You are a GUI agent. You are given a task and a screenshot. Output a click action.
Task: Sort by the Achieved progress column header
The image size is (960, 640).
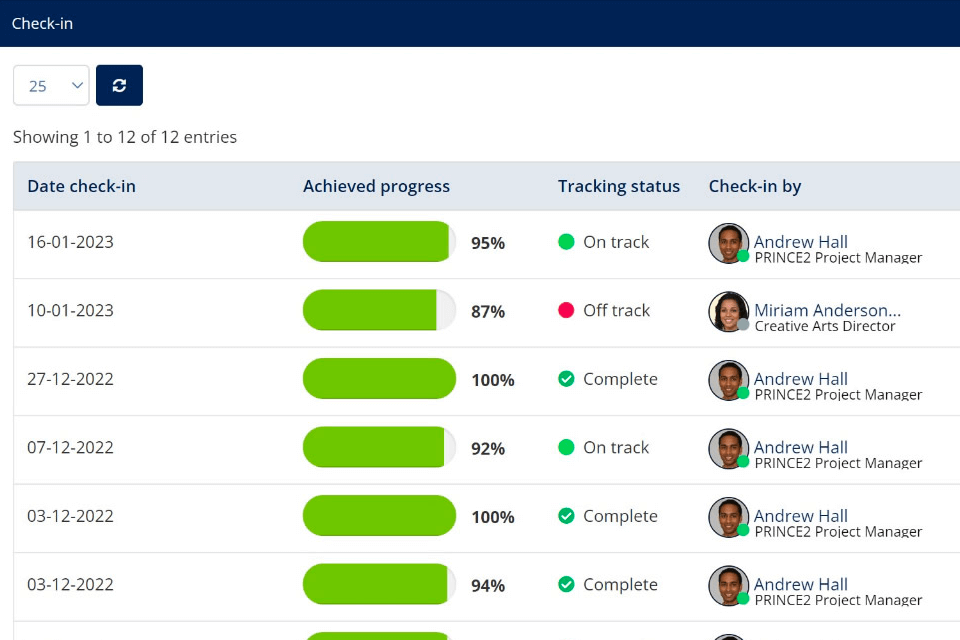point(376,186)
